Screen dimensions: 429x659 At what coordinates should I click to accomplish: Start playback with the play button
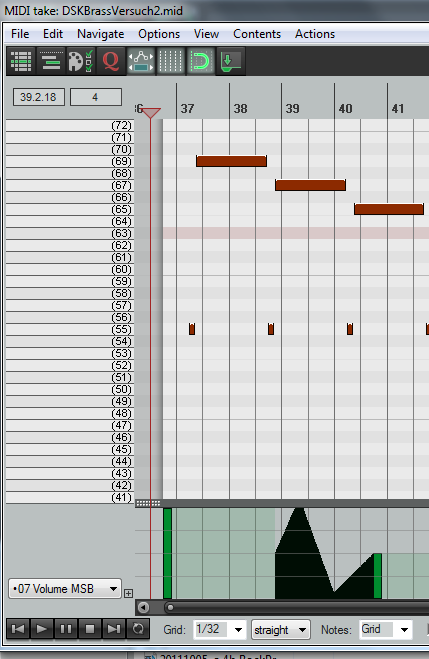pos(42,629)
